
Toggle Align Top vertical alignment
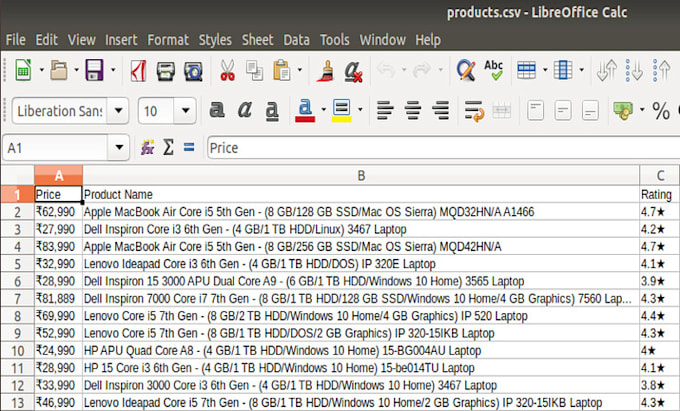coord(536,111)
